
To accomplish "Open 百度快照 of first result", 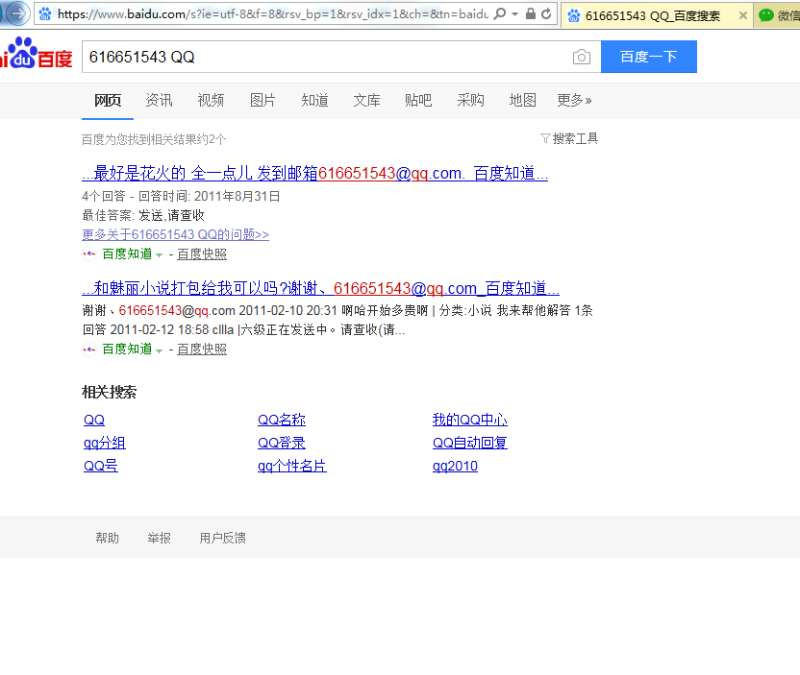I will [x=202, y=254].
